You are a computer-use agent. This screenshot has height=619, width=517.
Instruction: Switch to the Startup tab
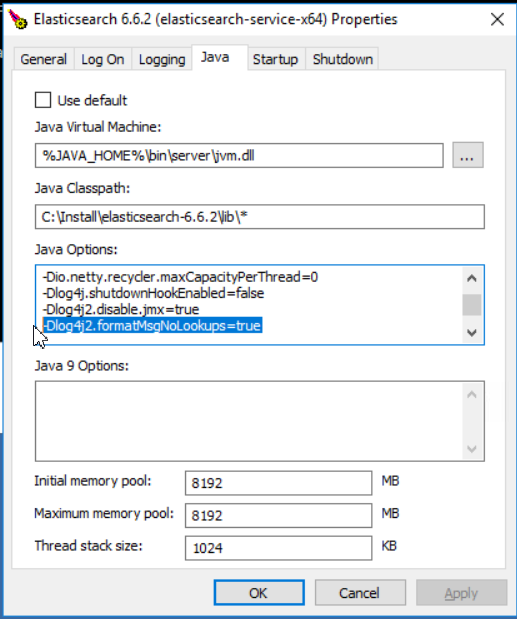275,59
